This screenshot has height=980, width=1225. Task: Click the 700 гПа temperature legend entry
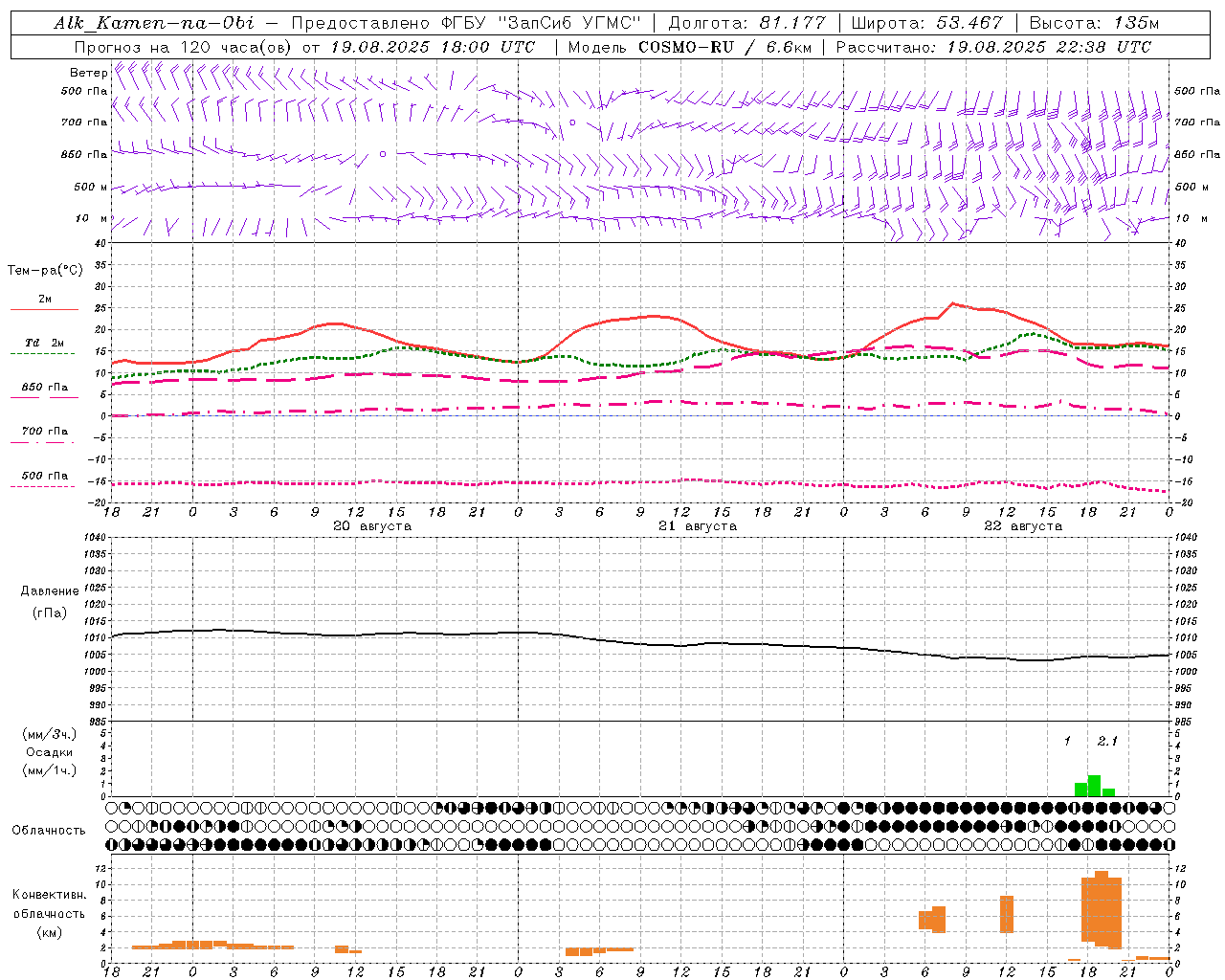[x=45, y=431]
